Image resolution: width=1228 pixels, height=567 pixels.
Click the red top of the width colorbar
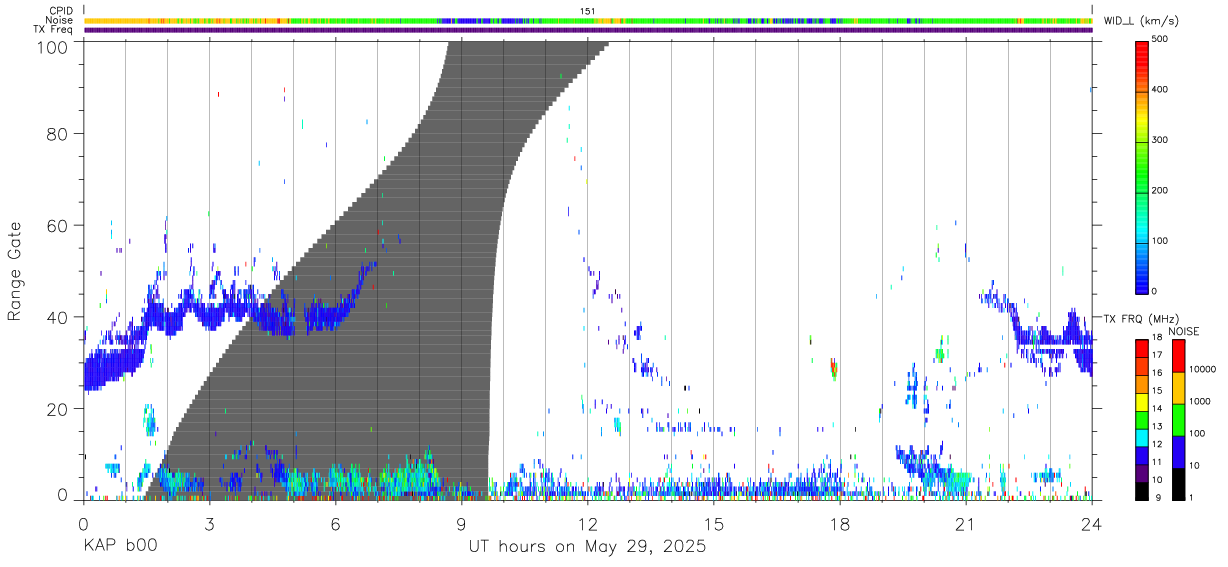(1141, 55)
